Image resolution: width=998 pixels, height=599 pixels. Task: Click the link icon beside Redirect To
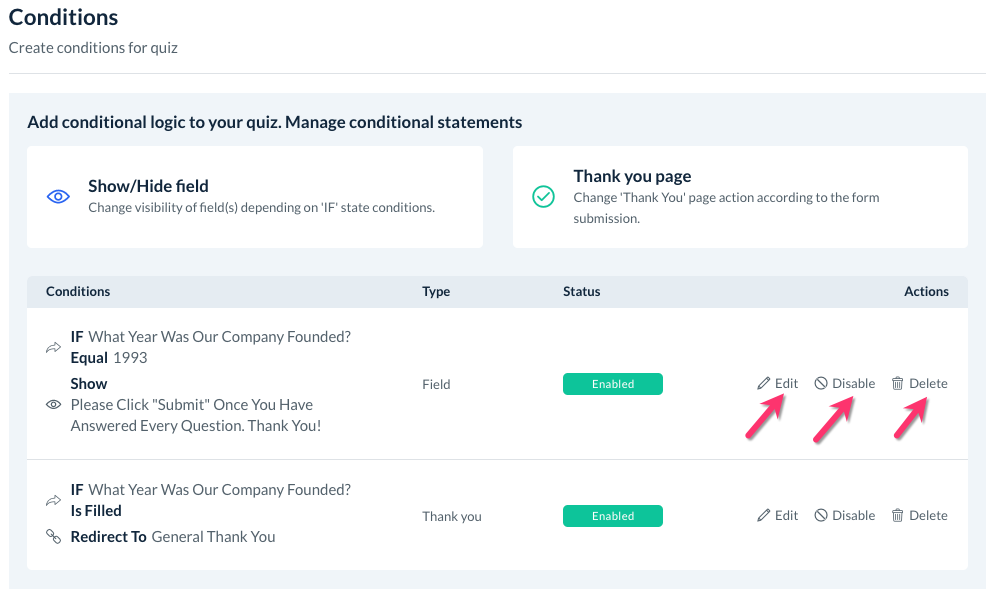tap(53, 537)
